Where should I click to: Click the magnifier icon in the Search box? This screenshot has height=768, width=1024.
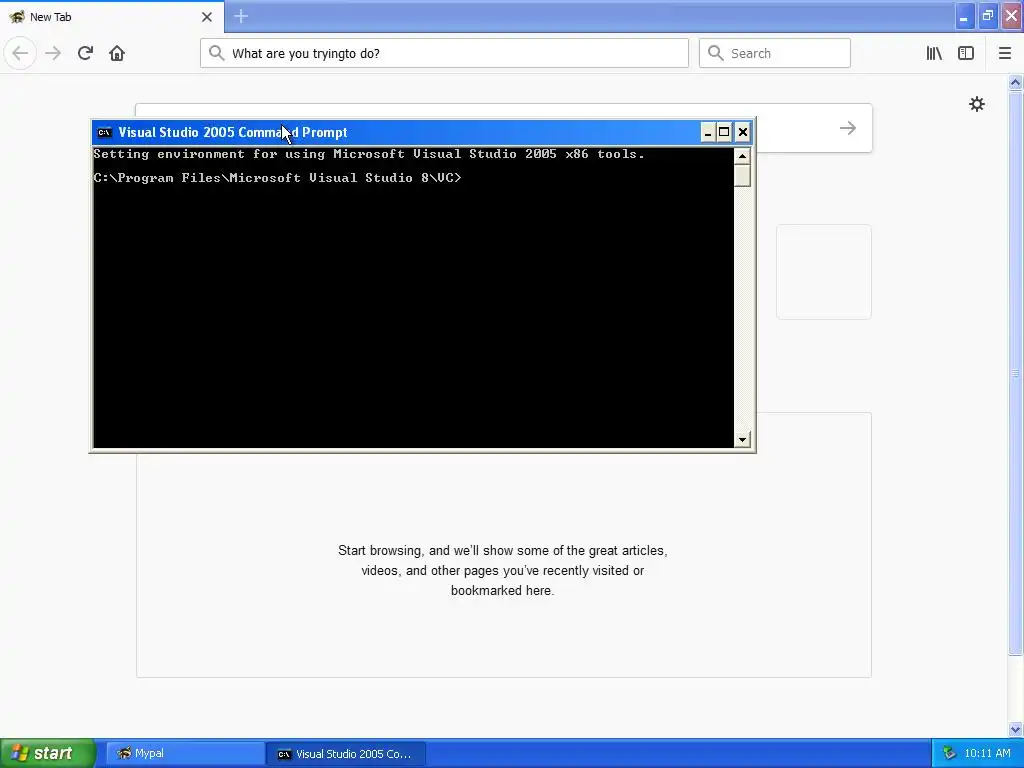(x=716, y=53)
